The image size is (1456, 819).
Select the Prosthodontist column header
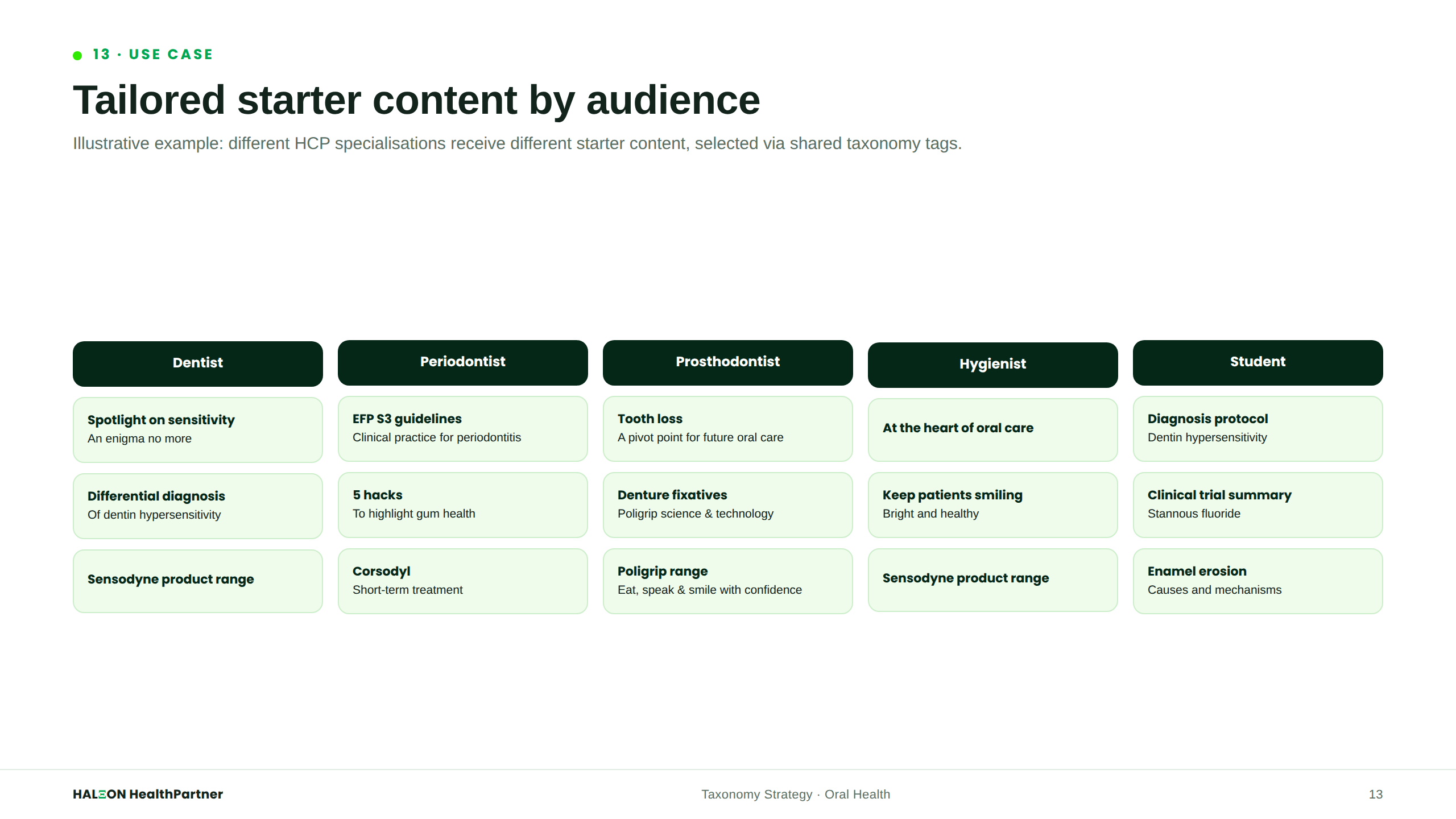point(727,362)
